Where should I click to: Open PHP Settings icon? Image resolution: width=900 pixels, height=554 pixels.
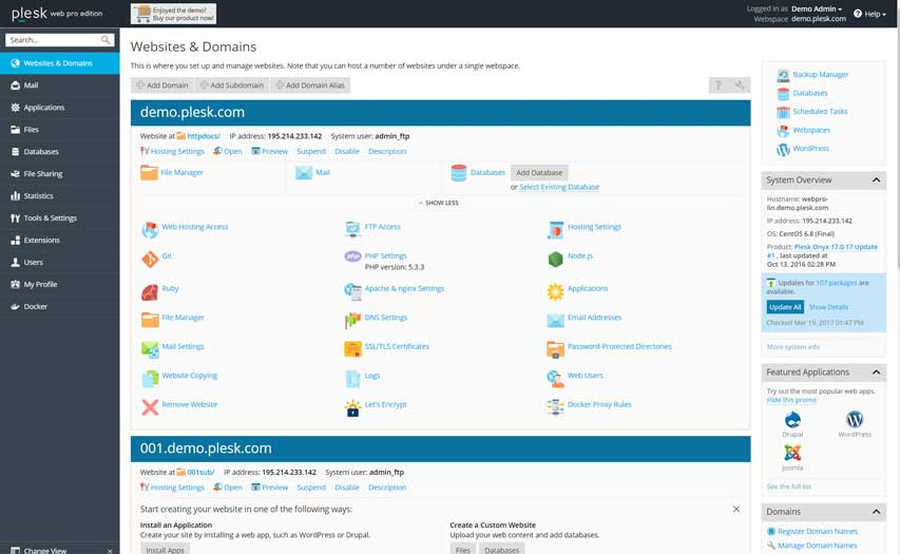click(x=352, y=257)
